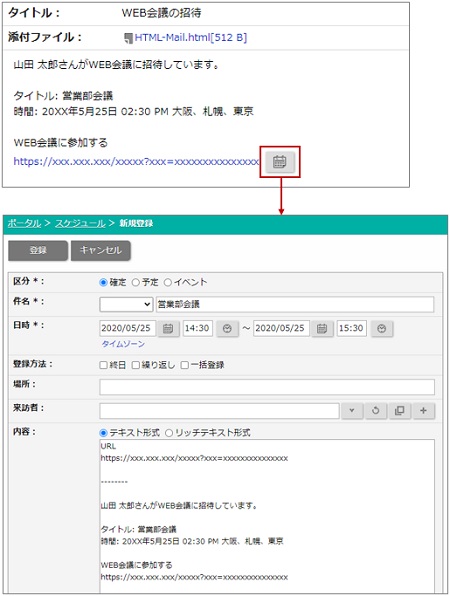Click the visitor field copy icon

pos(399,411)
